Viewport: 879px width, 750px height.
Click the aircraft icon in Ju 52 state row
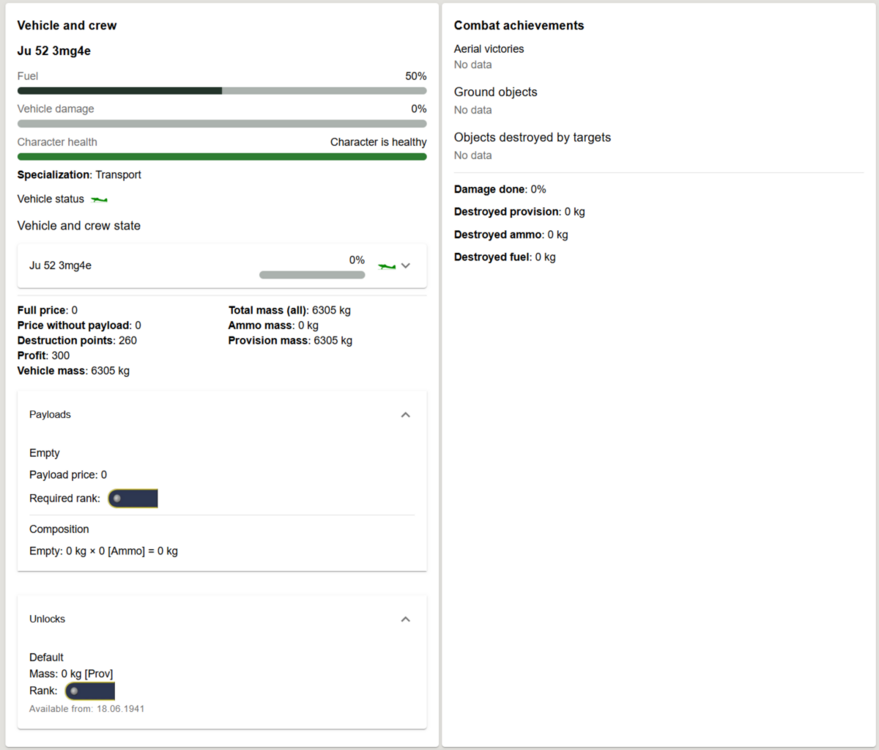(x=386, y=266)
